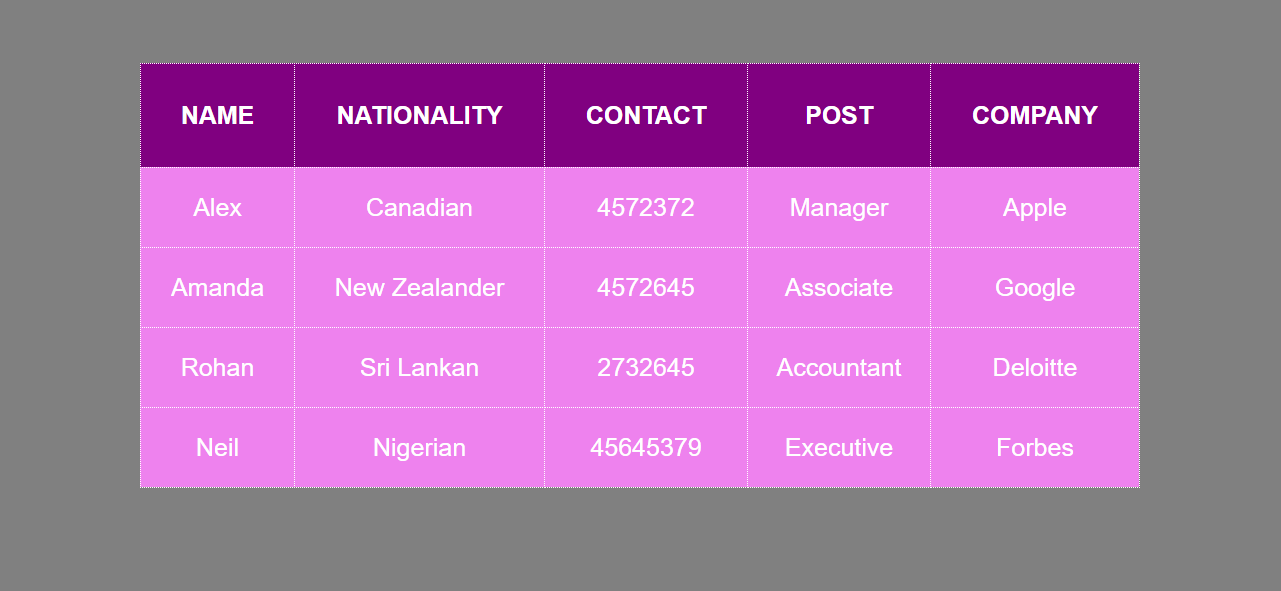The image size is (1281, 591).
Task: Click the NAME column header
Action: 217,115
